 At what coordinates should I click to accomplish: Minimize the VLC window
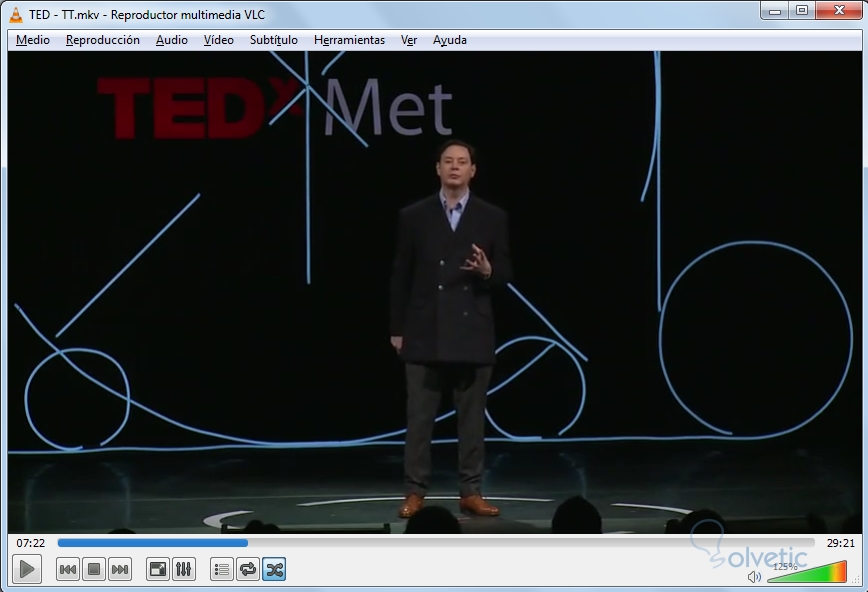[775, 11]
